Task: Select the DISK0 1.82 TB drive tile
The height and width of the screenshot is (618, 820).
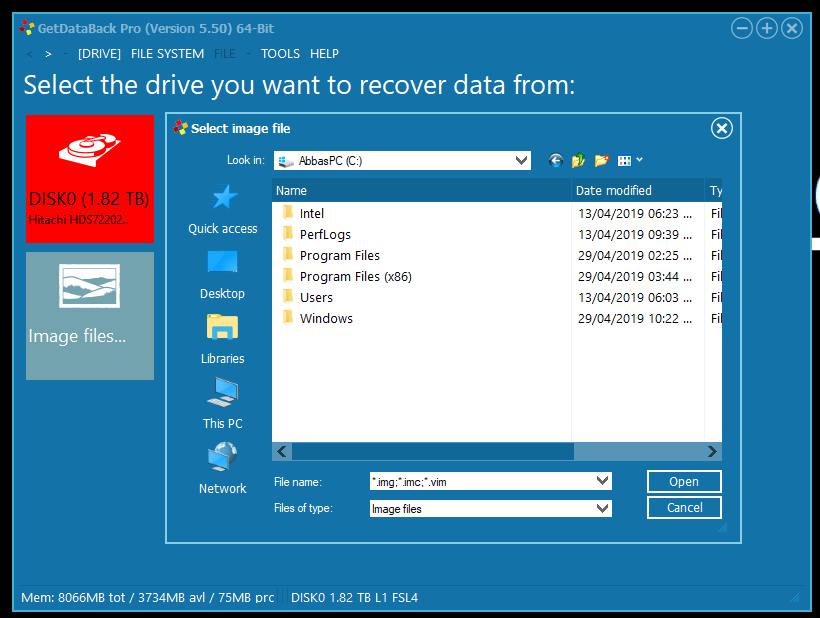Action: [90, 179]
